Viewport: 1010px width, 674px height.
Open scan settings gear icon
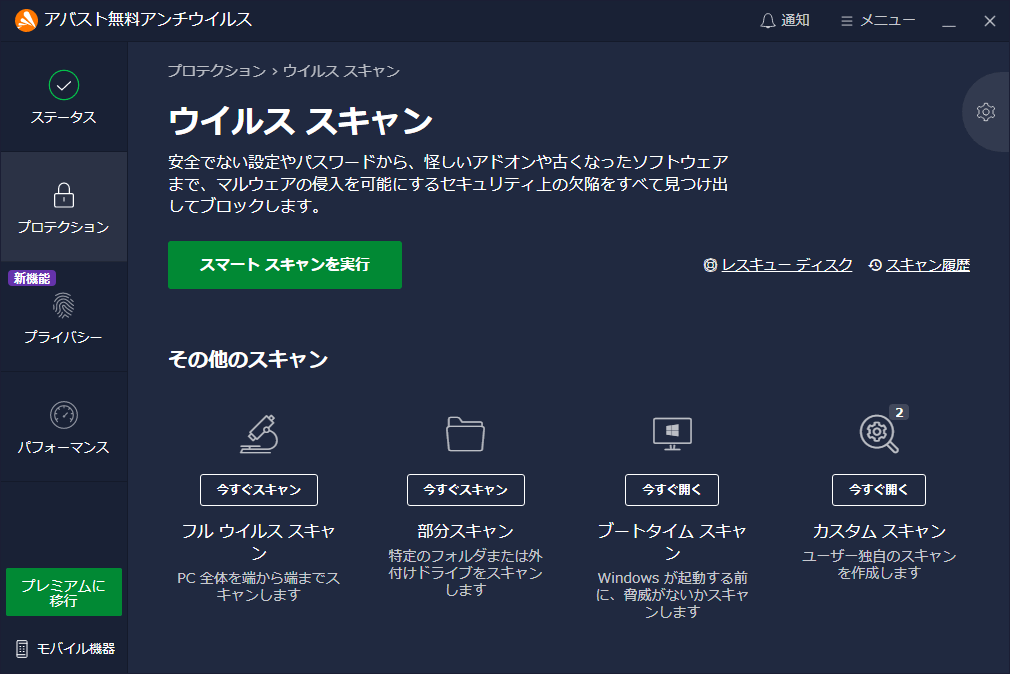[x=986, y=112]
